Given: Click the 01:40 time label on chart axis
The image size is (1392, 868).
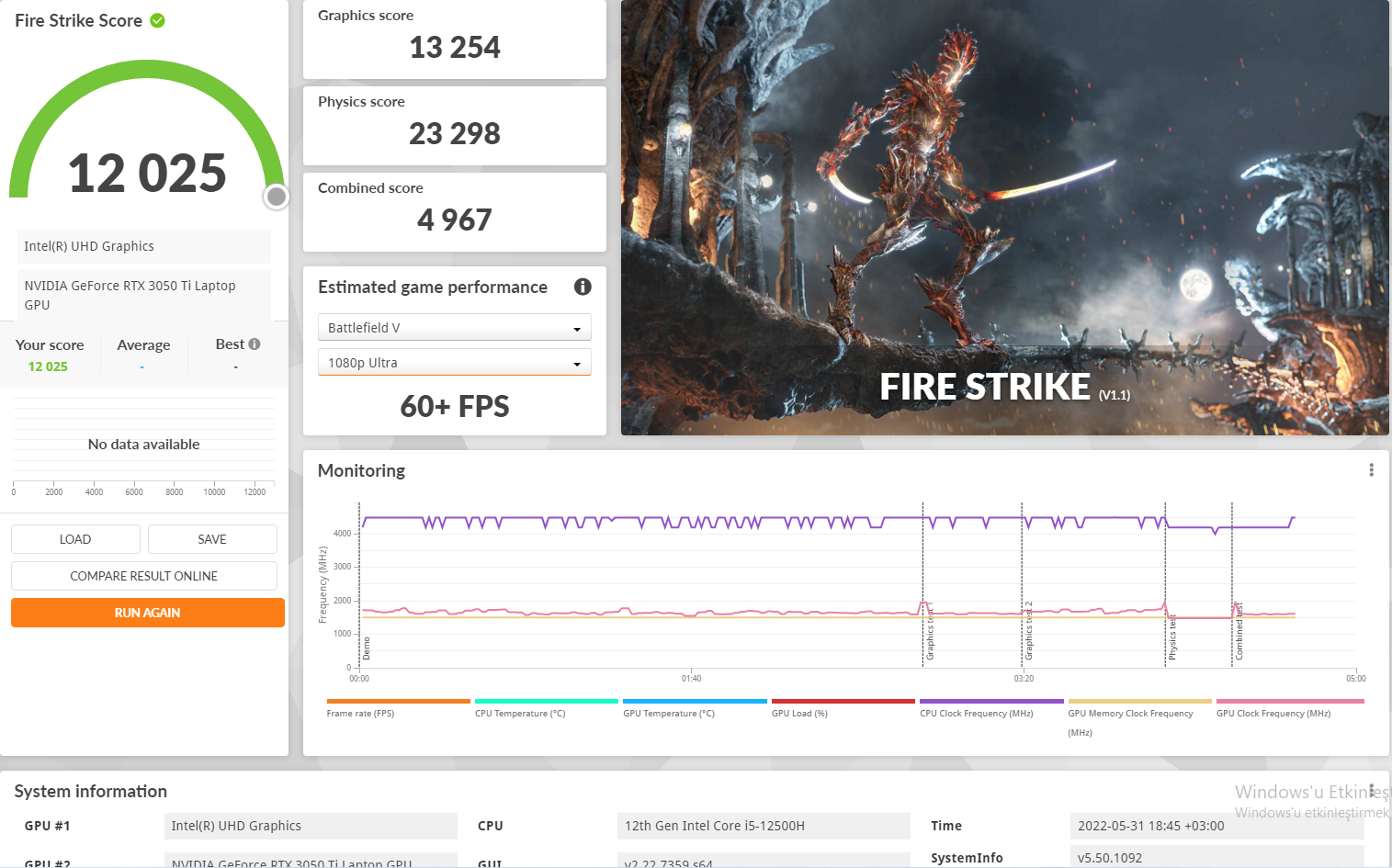Looking at the screenshot, I should [x=692, y=679].
